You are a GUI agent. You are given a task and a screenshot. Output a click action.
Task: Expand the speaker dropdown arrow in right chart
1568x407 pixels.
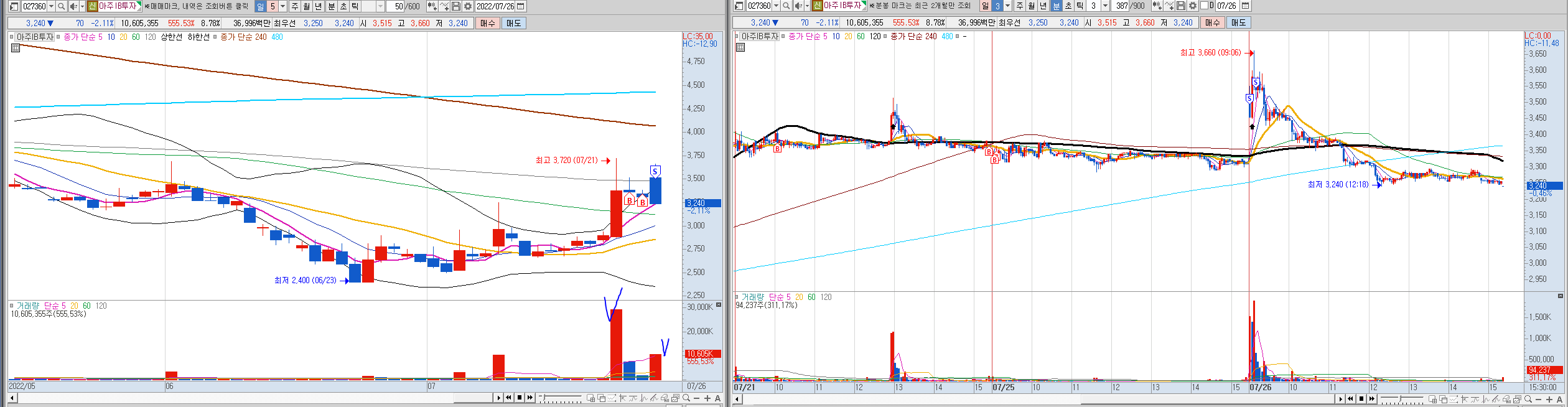pos(807,6)
